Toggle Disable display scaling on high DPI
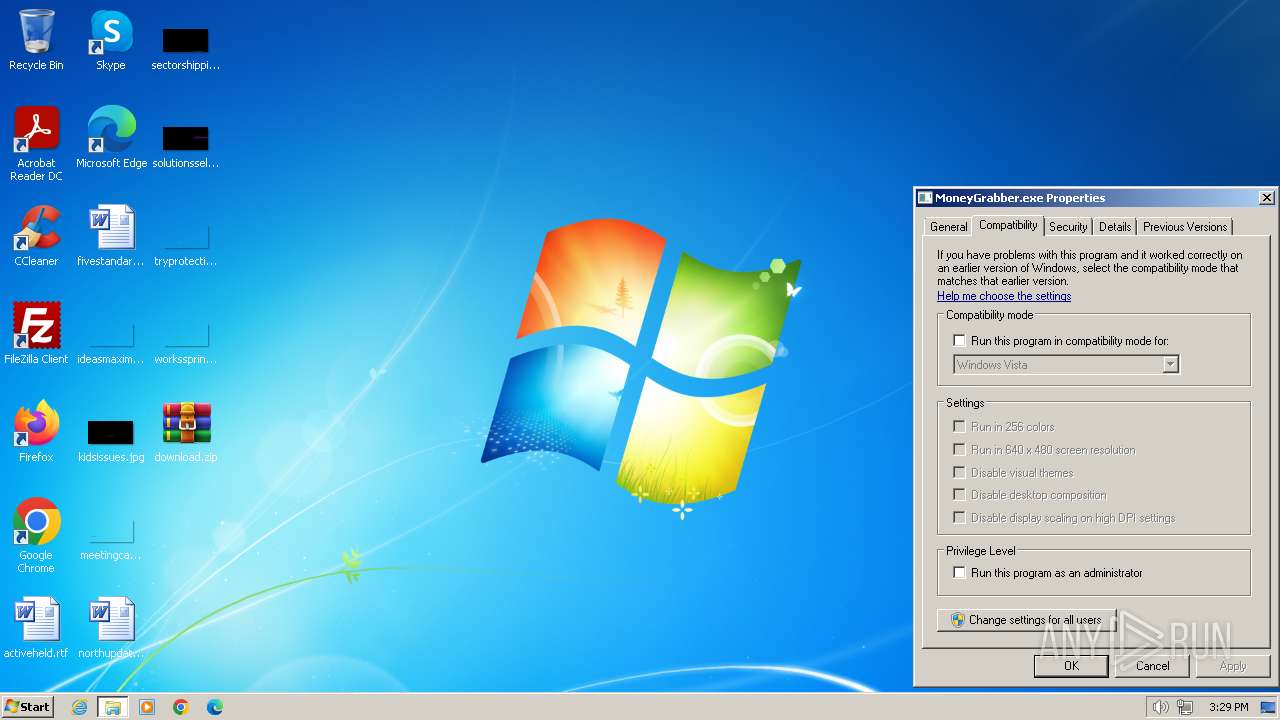The height and width of the screenshot is (720, 1280). click(x=959, y=518)
